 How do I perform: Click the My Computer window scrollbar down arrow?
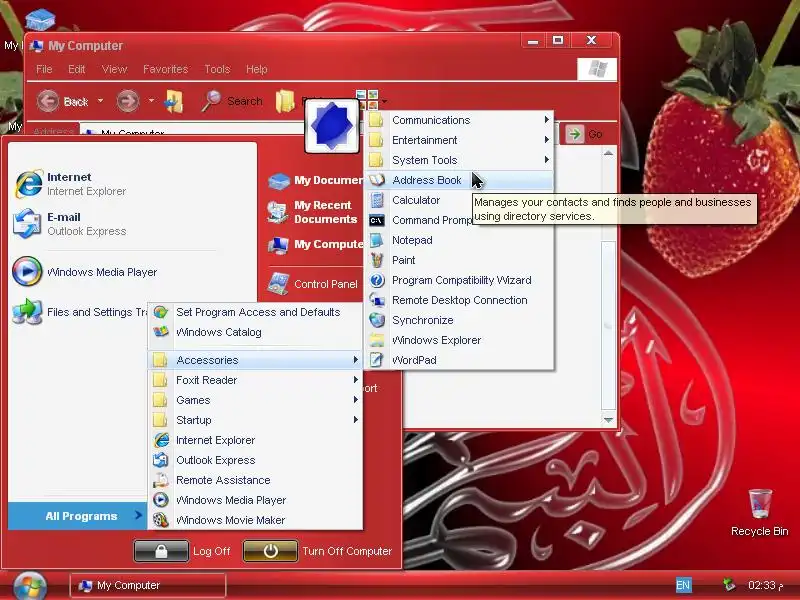coord(608,420)
